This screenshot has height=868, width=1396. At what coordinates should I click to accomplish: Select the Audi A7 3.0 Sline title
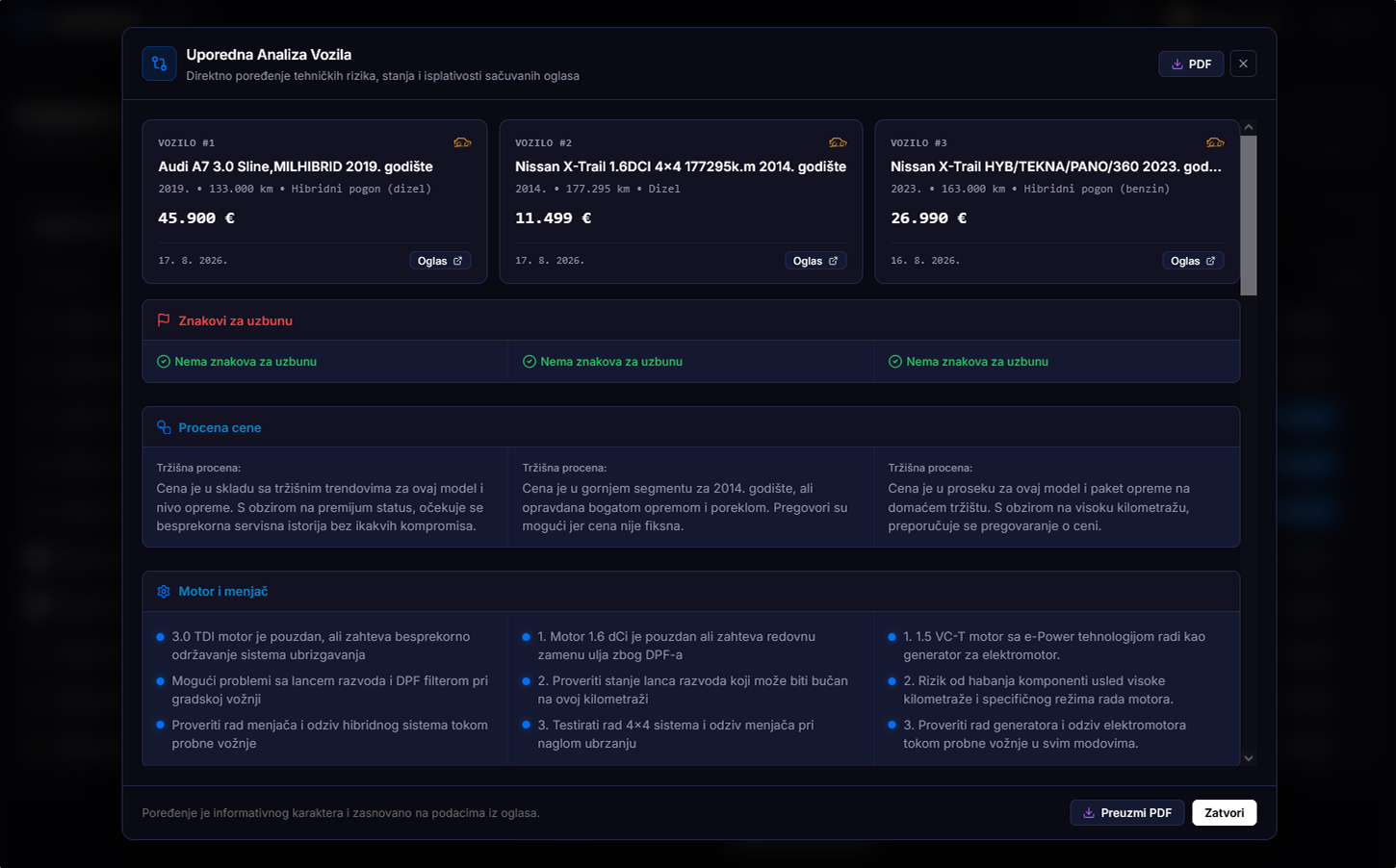tap(296, 166)
